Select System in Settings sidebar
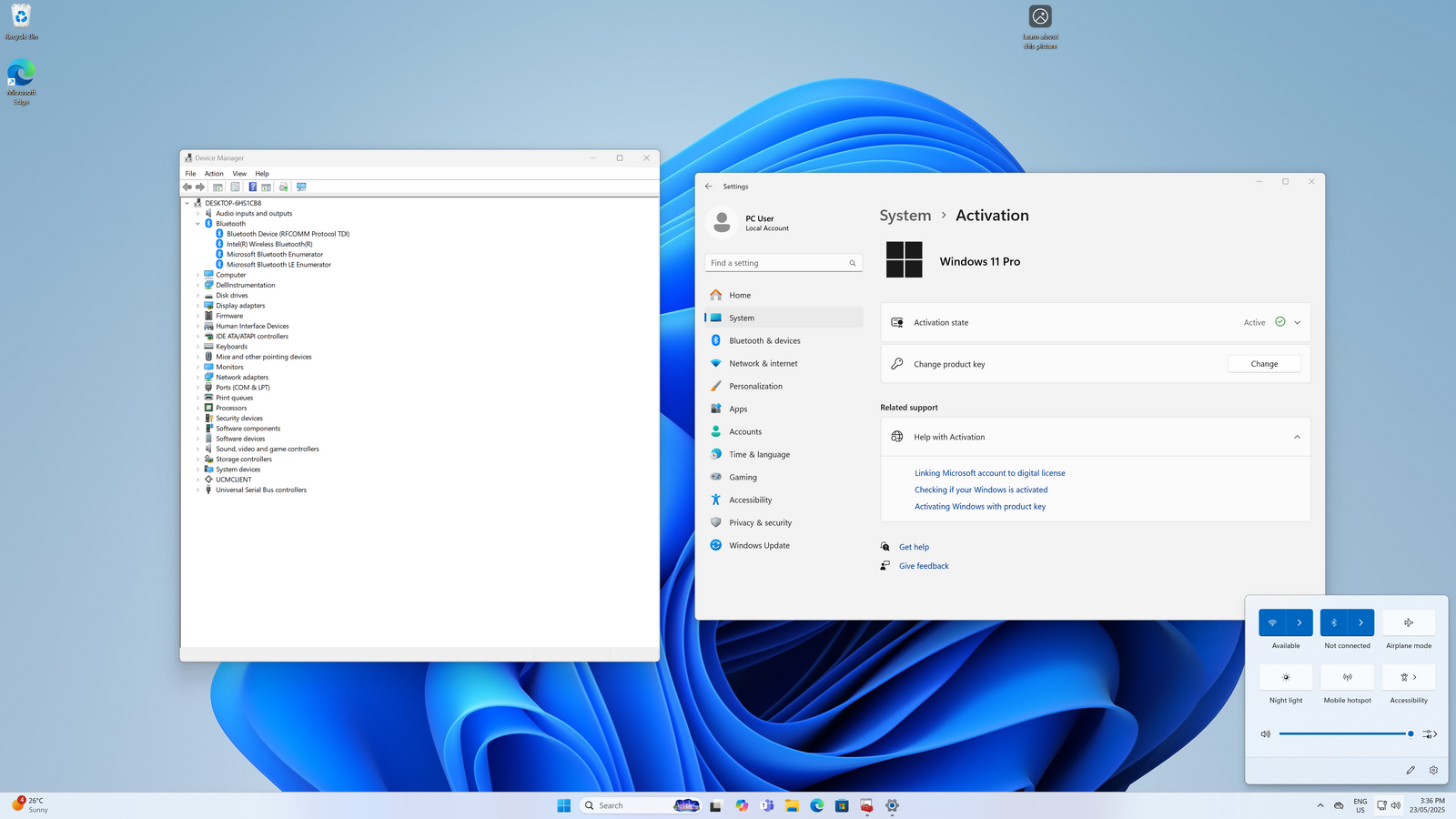 click(784, 318)
